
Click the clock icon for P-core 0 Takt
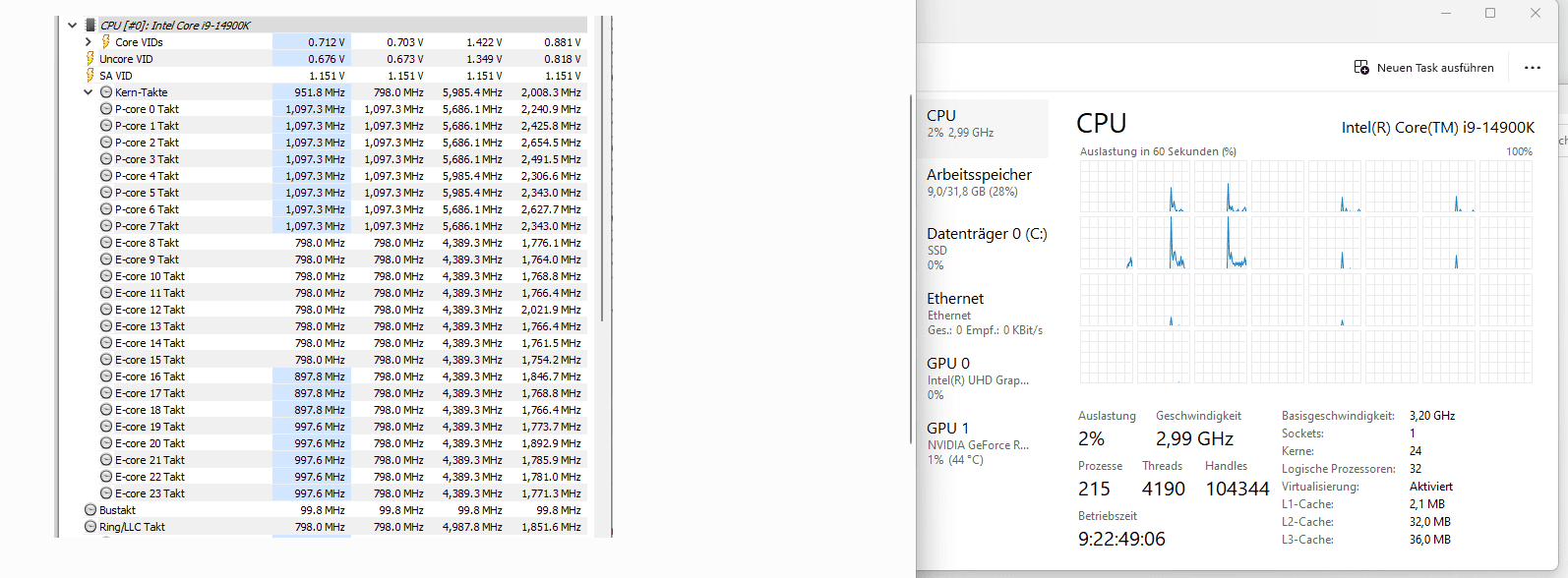coord(106,109)
